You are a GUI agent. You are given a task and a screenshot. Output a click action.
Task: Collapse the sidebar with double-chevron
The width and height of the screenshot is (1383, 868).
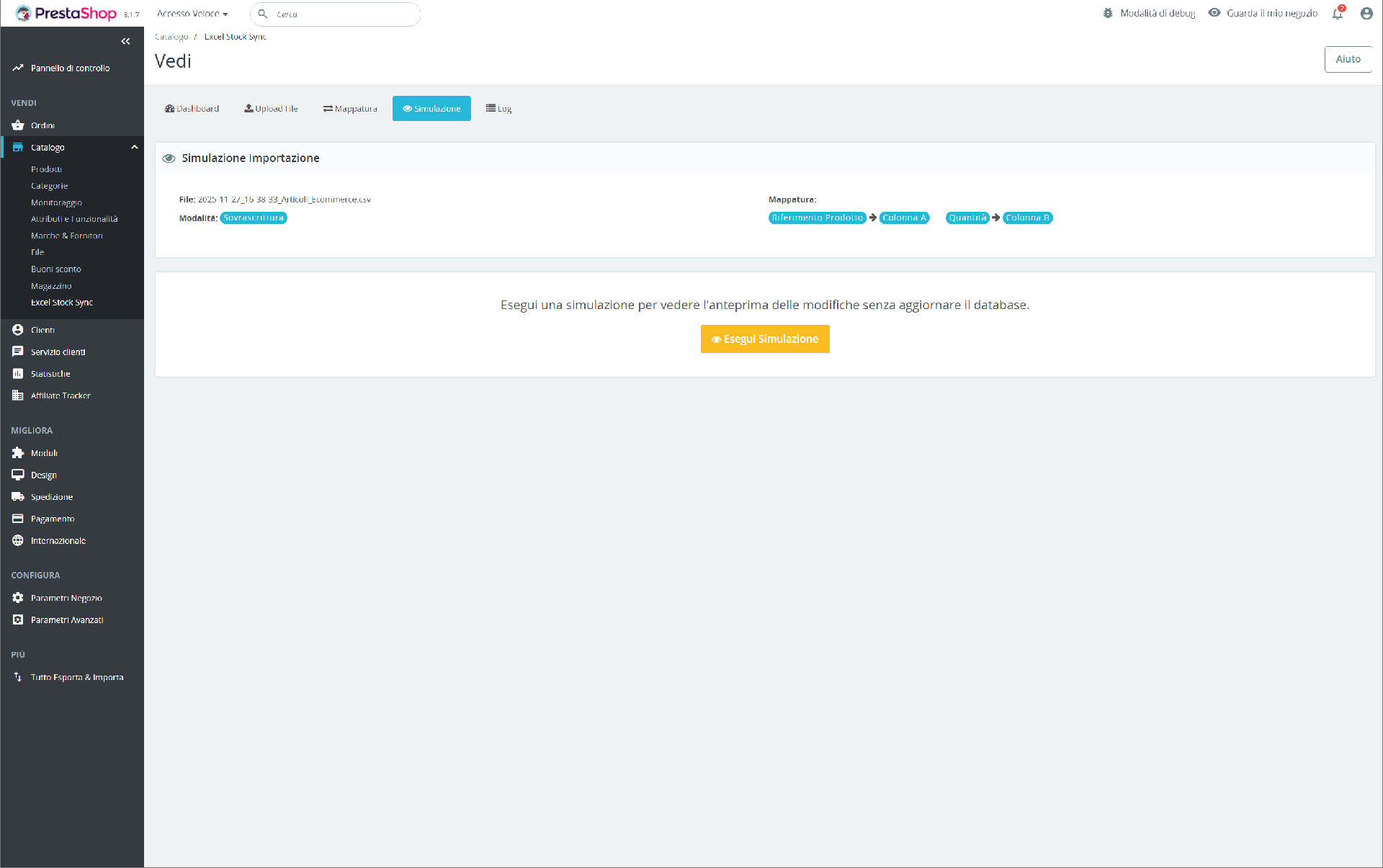coord(125,42)
